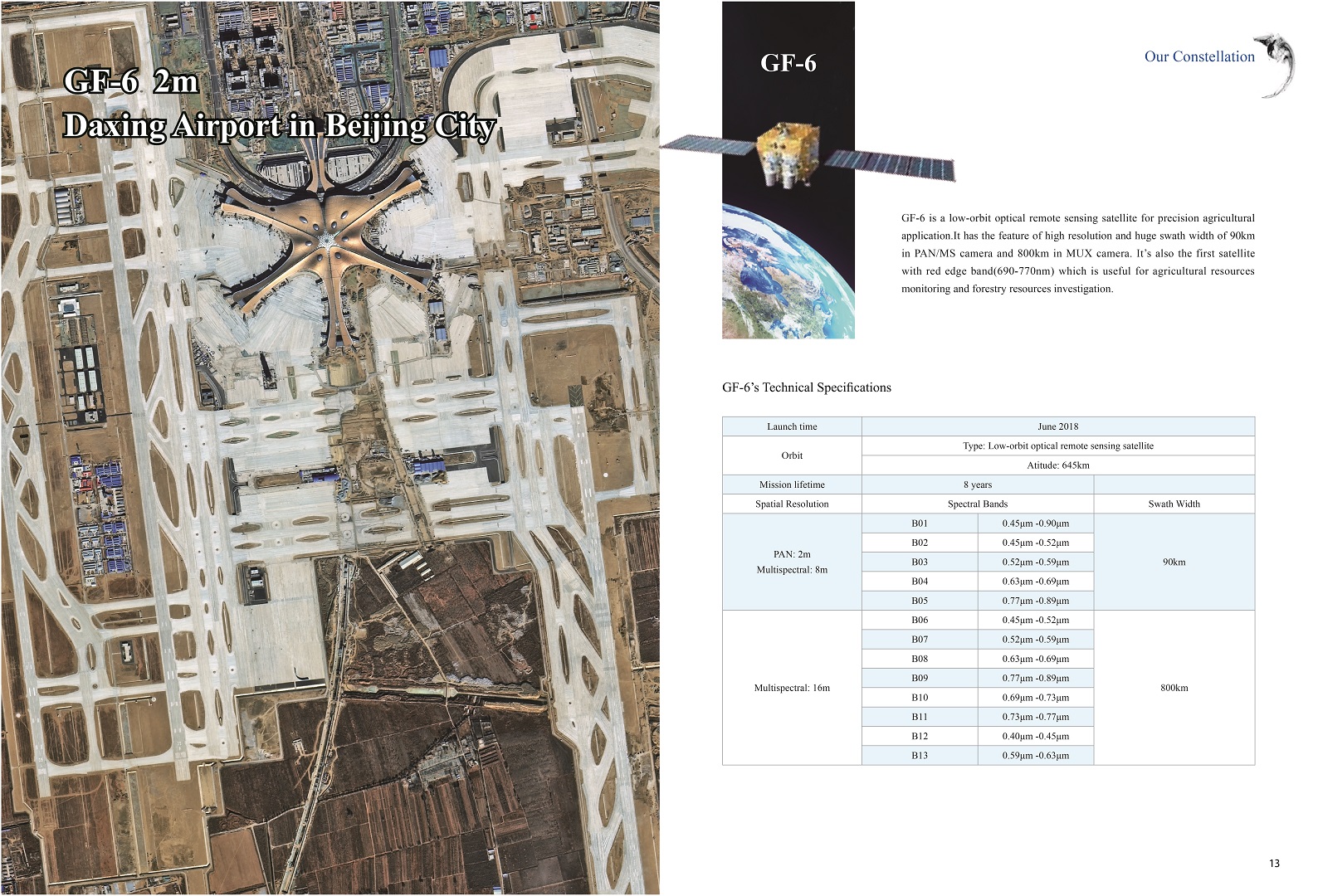The image size is (1318, 896).
Task: Select the "8 years" mission lifetime cell
Action: pyautogui.click(x=977, y=485)
